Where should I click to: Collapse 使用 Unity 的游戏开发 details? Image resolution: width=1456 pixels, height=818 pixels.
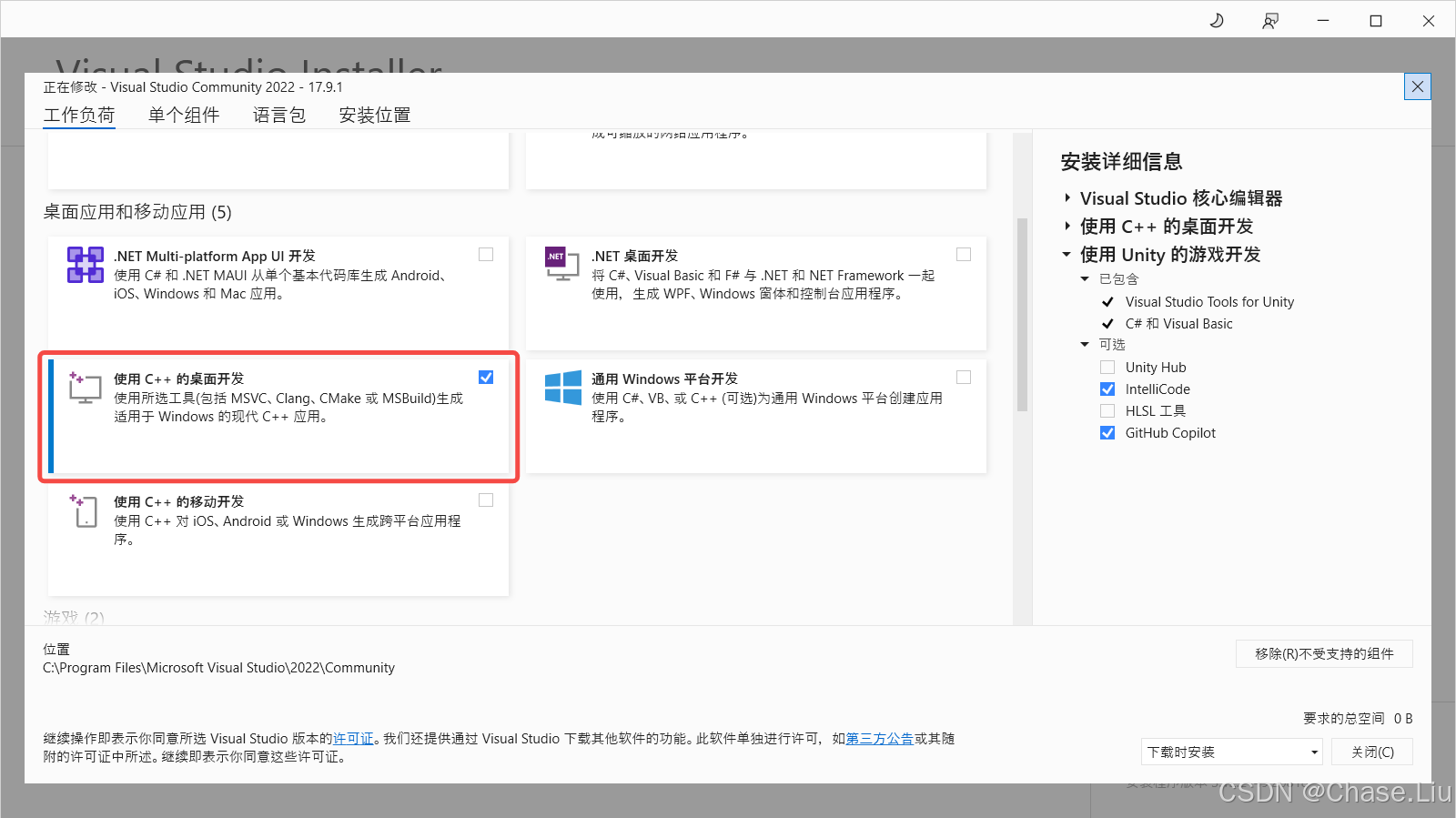pos(1067,255)
